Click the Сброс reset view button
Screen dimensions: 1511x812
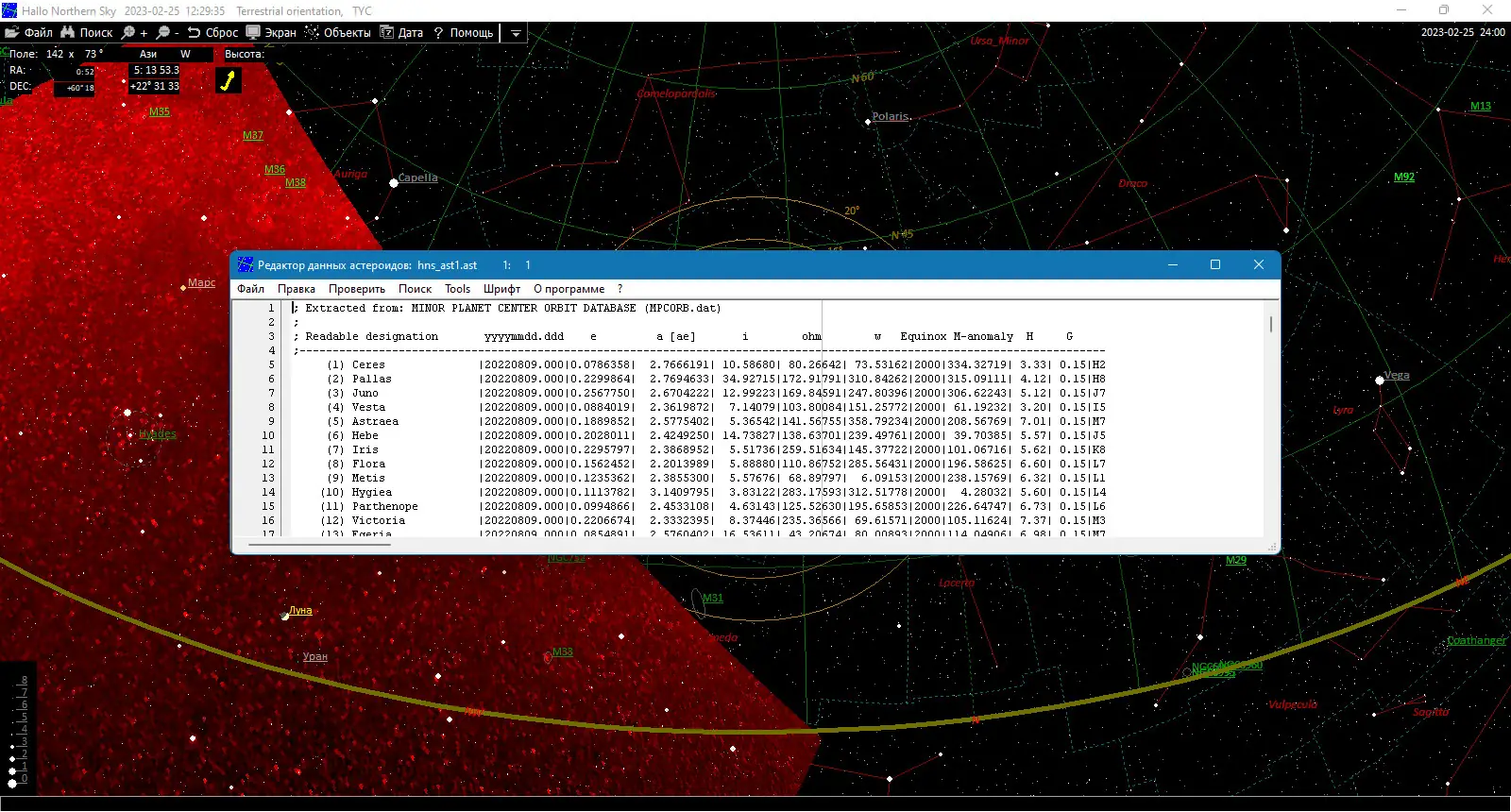[x=212, y=32]
